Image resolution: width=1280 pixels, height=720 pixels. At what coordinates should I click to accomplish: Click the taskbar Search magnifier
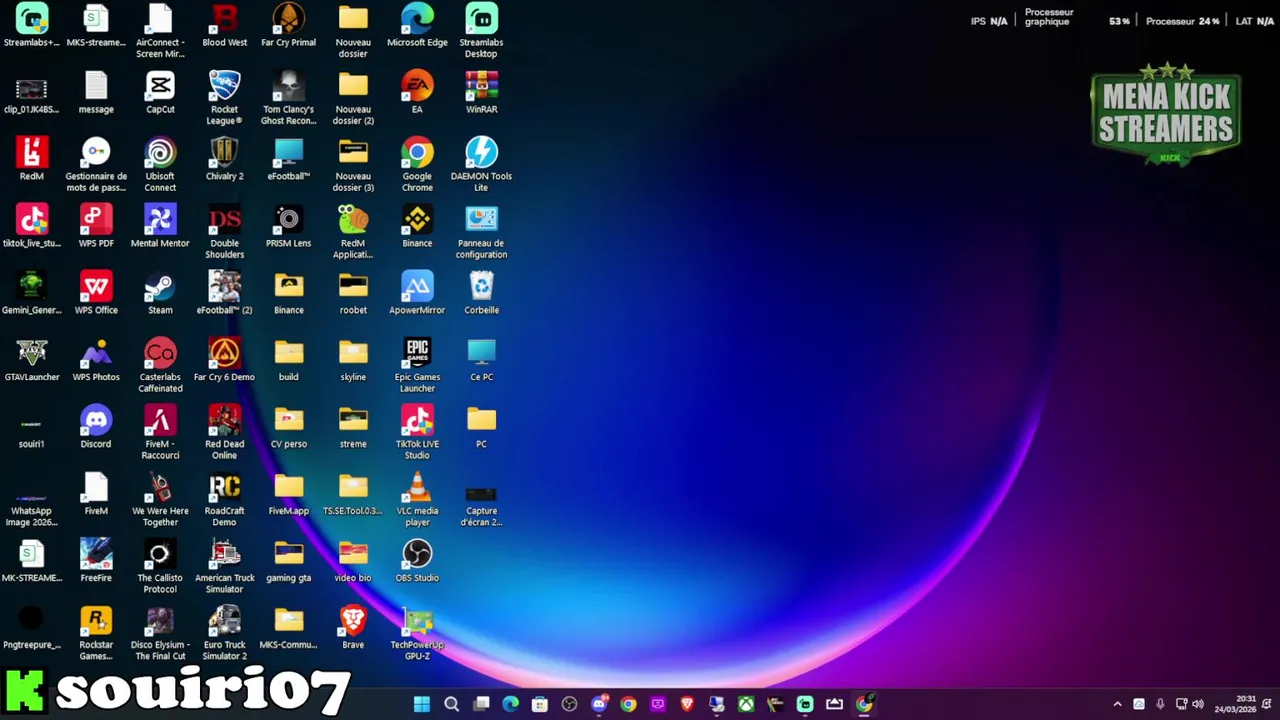pos(451,704)
